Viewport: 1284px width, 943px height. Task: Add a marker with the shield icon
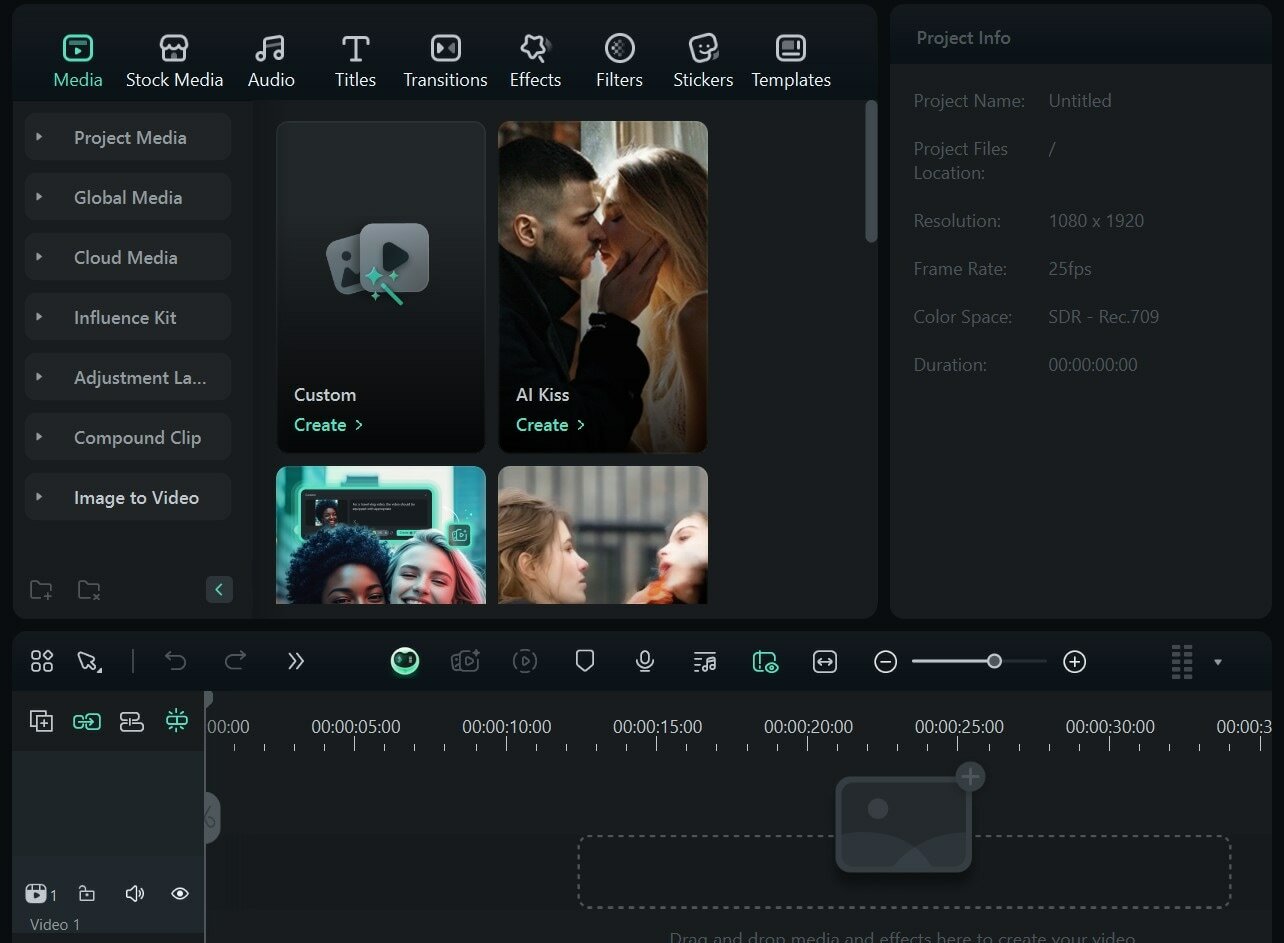585,661
